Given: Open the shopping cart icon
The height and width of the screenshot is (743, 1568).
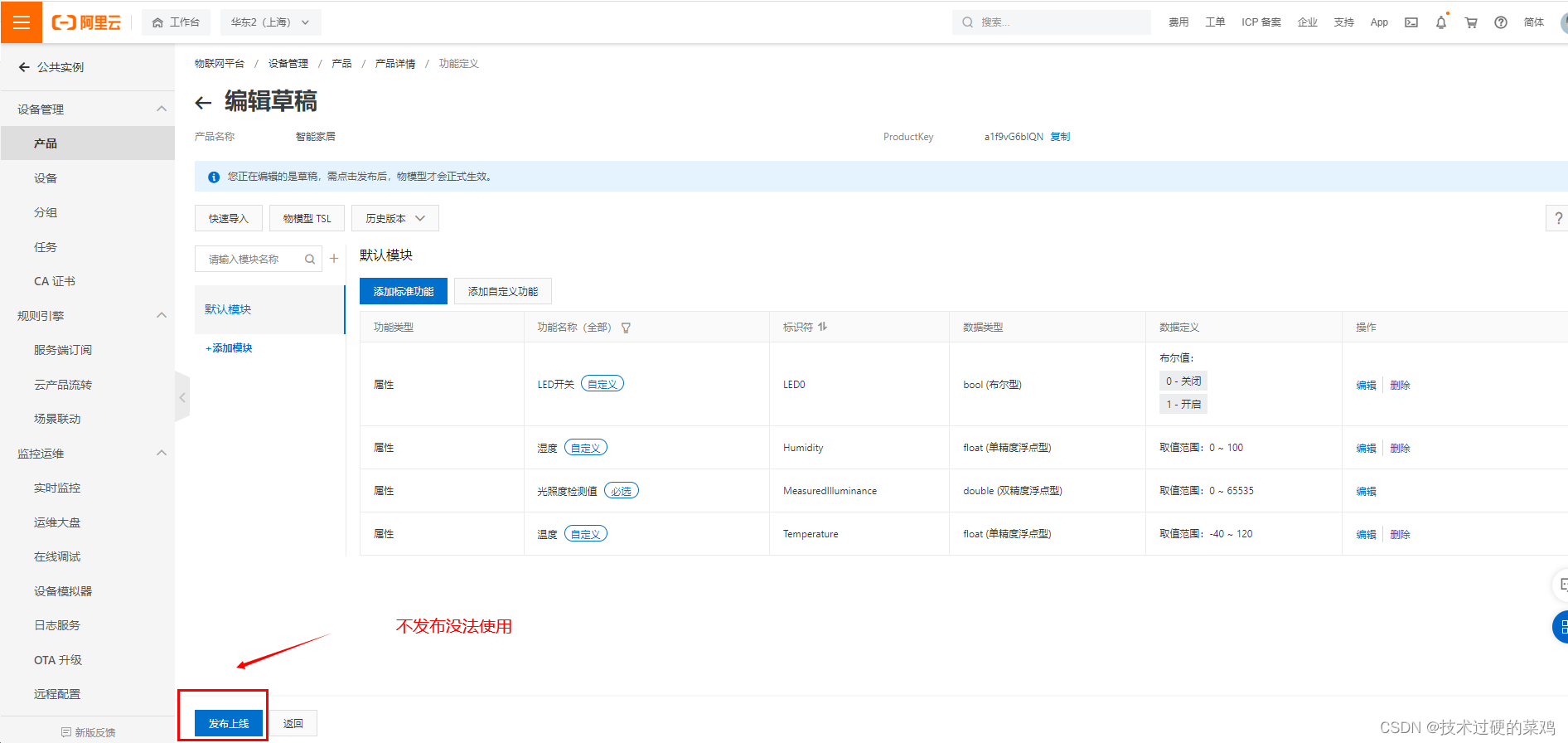Looking at the screenshot, I should coord(1471,22).
